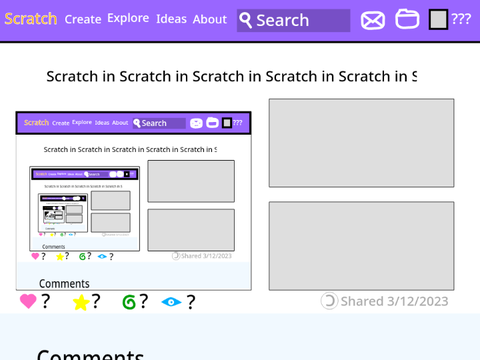
Task: Click the large Search field in top bar
Action: point(293,20)
